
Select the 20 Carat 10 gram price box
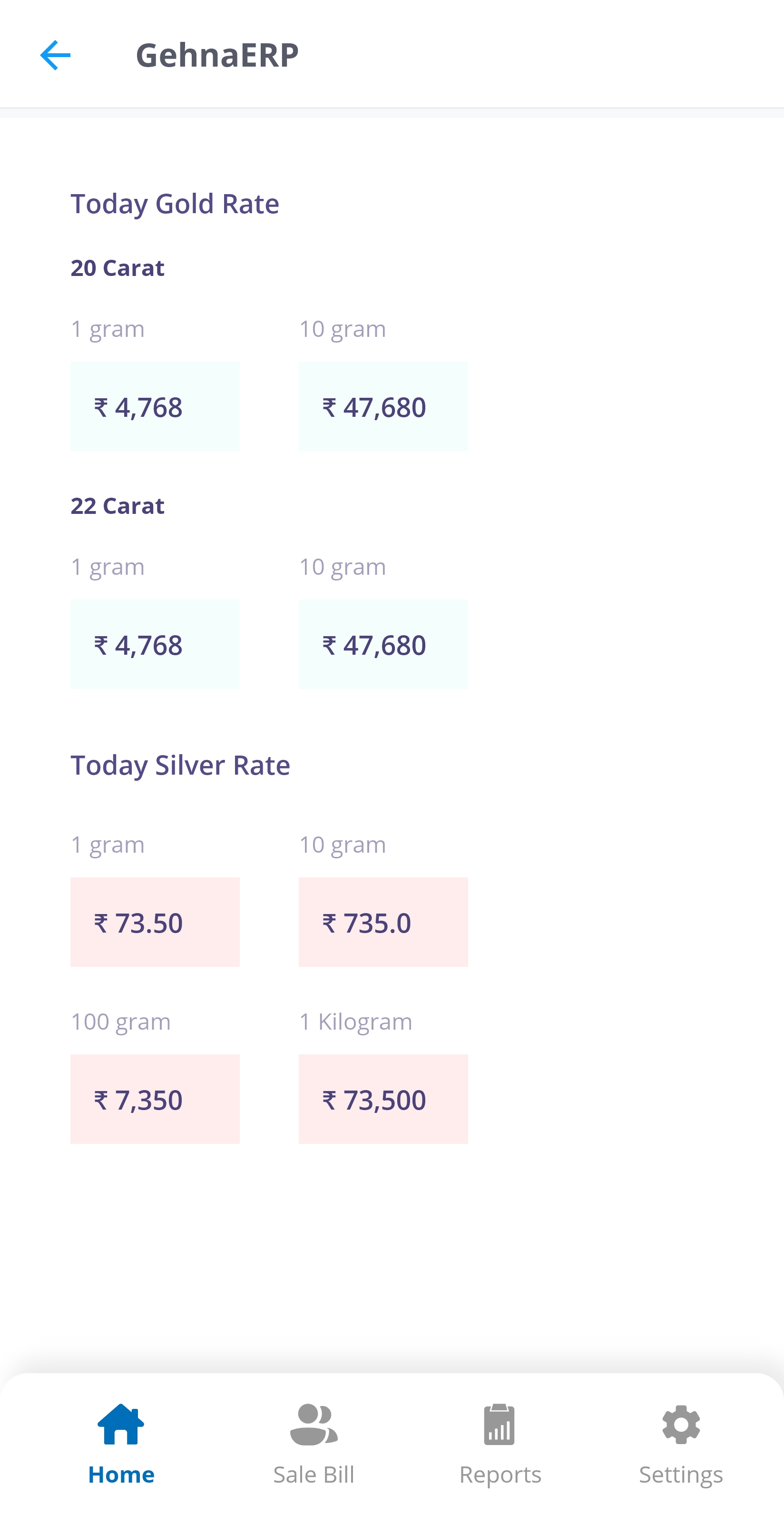(x=383, y=406)
